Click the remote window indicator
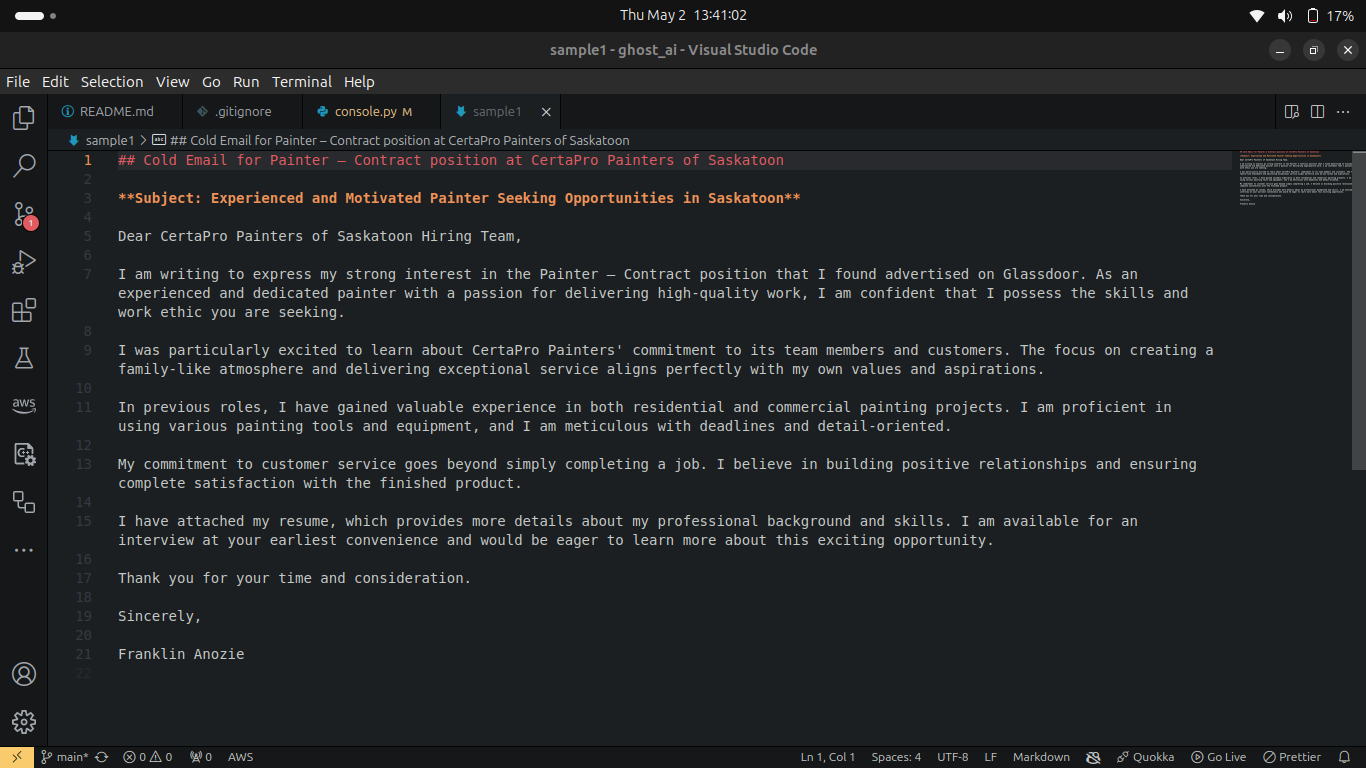 point(16,757)
